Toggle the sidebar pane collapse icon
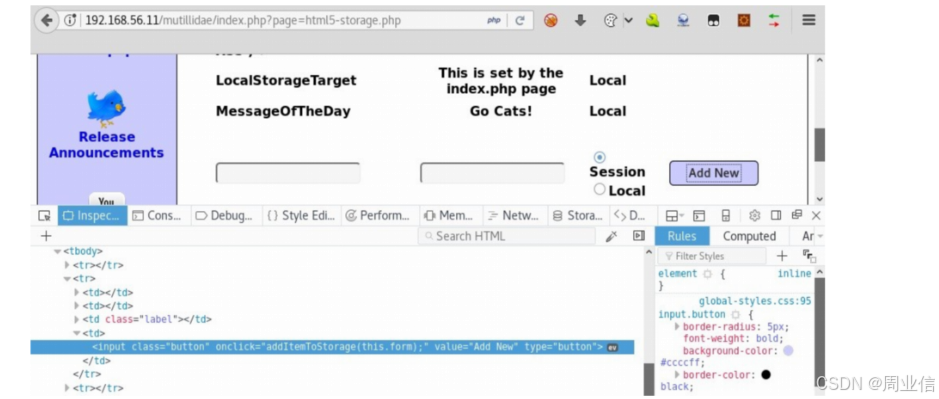The image size is (939, 399). point(639,236)
